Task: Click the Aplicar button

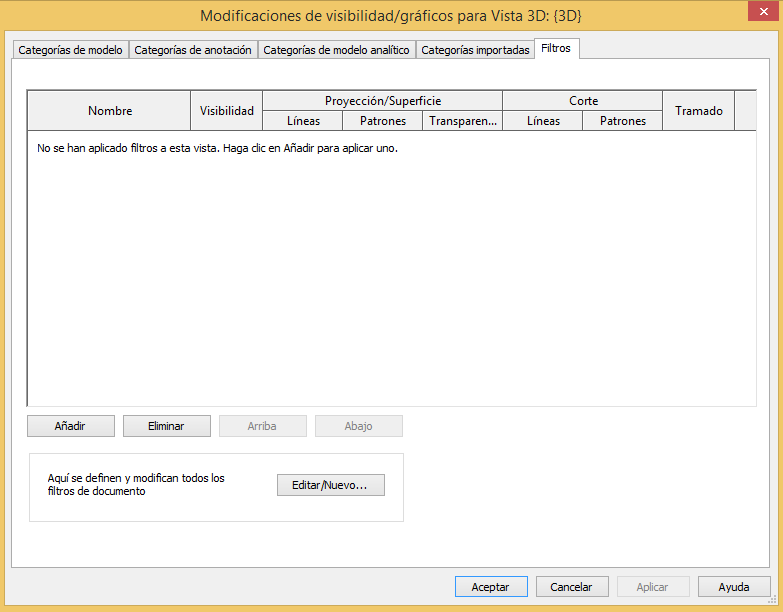Action: tap(653, 587)
